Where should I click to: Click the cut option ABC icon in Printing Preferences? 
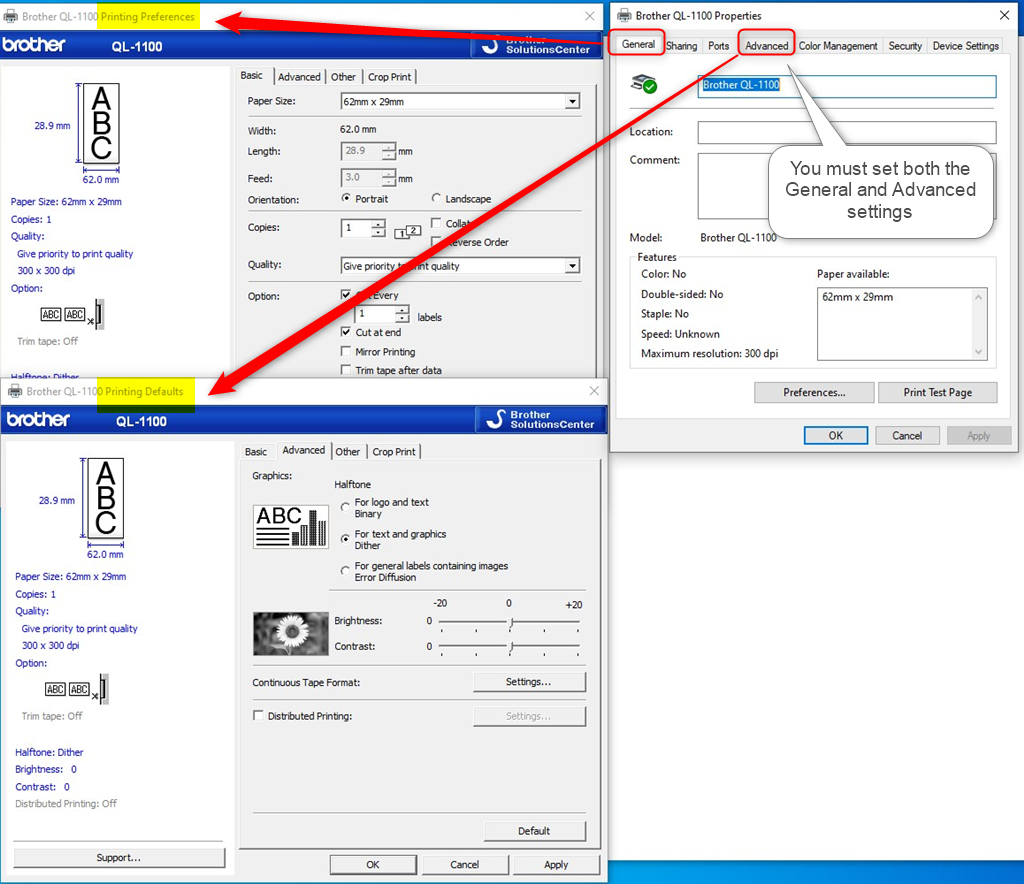[72, 315]
